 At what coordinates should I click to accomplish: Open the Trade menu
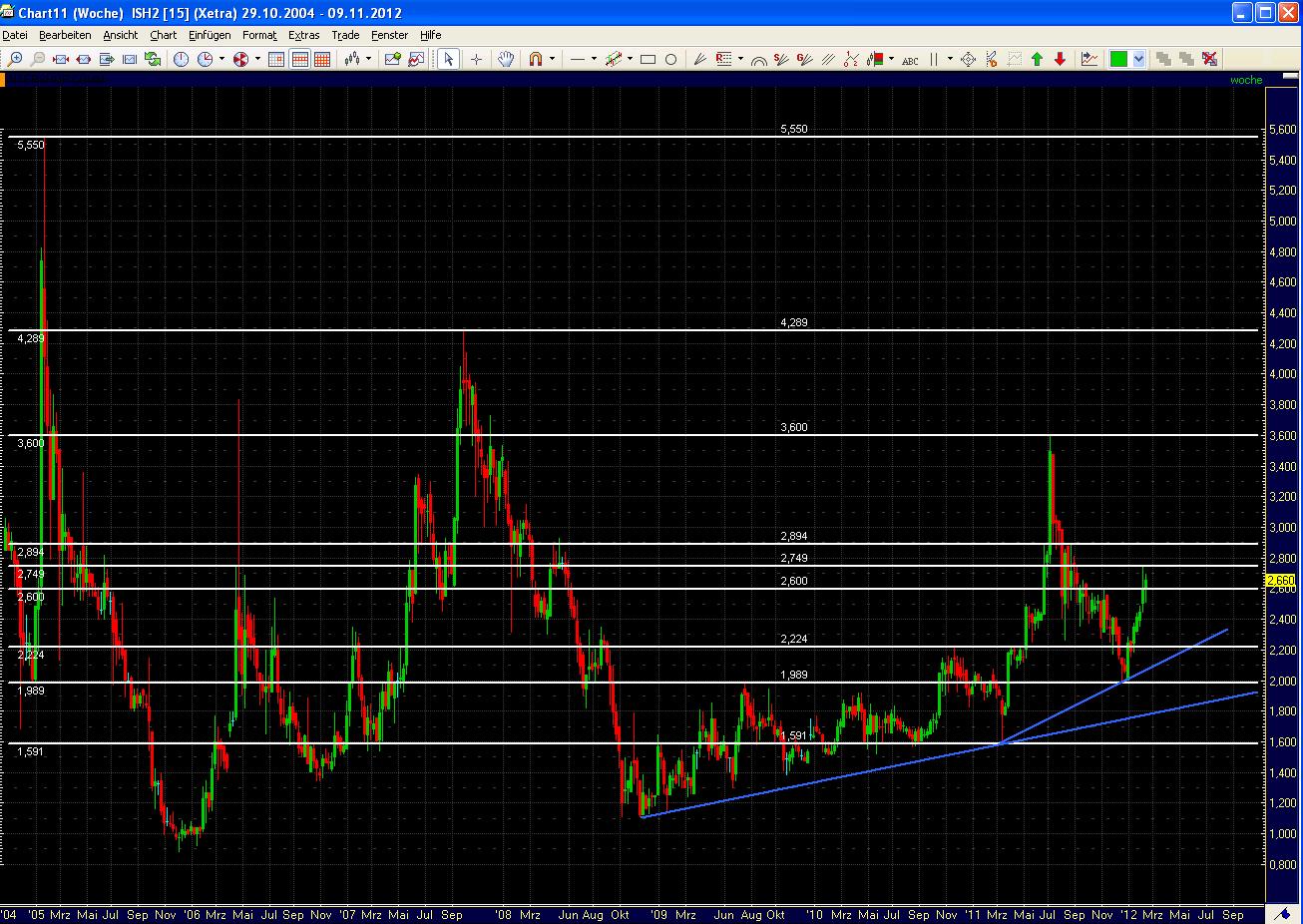coord(345,35)
